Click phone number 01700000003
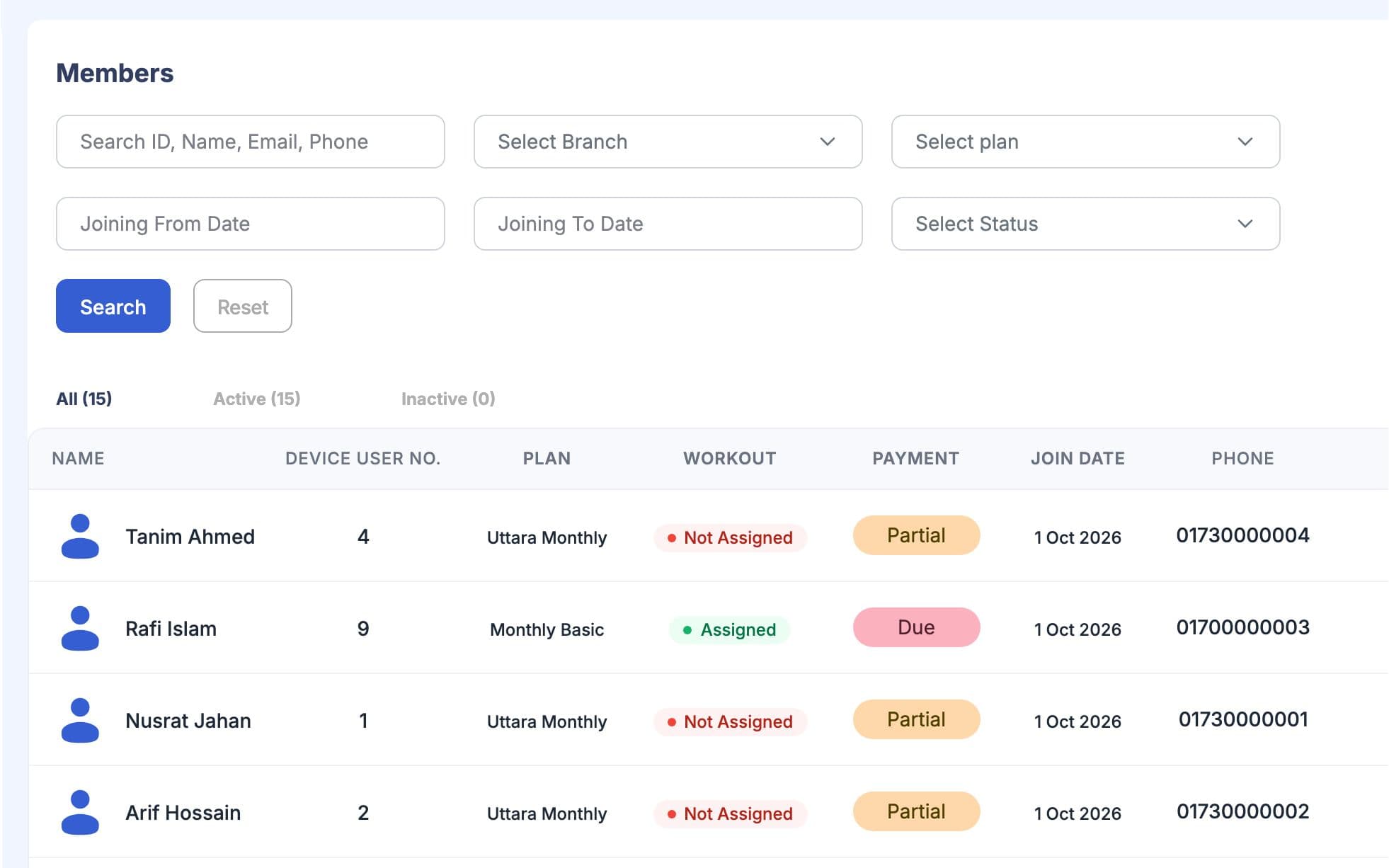This screenshot has width=1389, height=868. tap(1242, 627)
